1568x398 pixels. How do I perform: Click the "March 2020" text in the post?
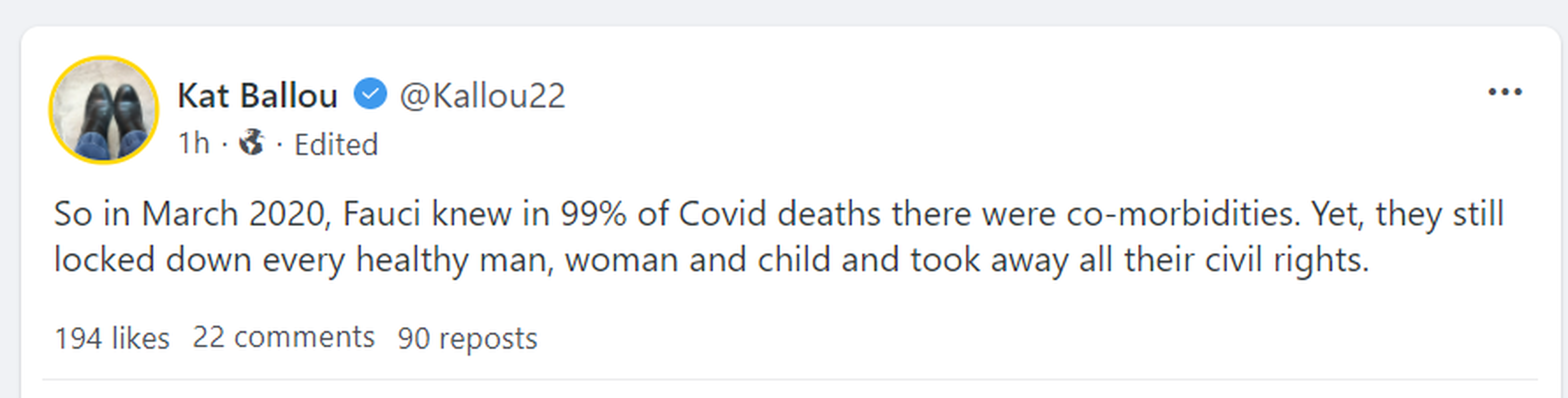pyautogui.click(x=236, y=214)
